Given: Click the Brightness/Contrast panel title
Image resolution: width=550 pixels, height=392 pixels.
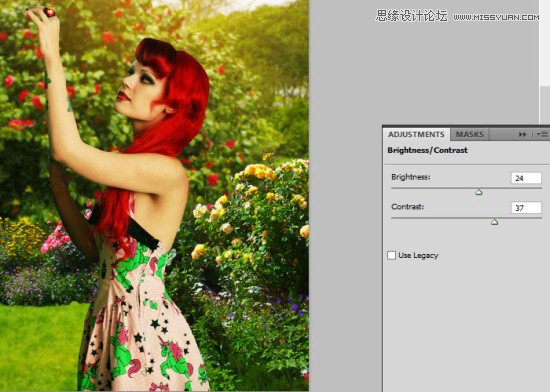Looking at the screenshot, I should point(427,150).
